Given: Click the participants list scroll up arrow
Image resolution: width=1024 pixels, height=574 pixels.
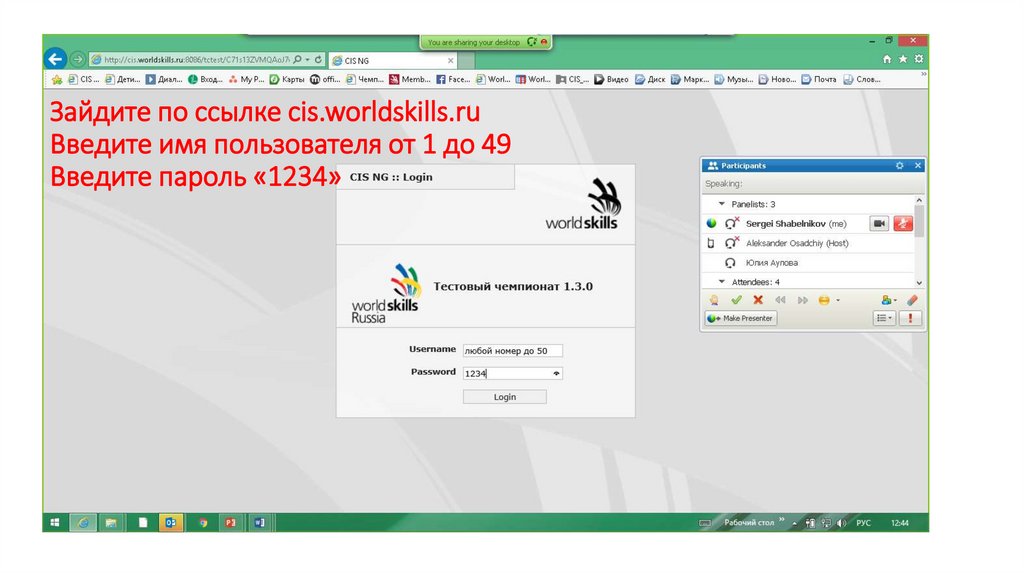Looking at the screenshot, I should coord(919,200).
